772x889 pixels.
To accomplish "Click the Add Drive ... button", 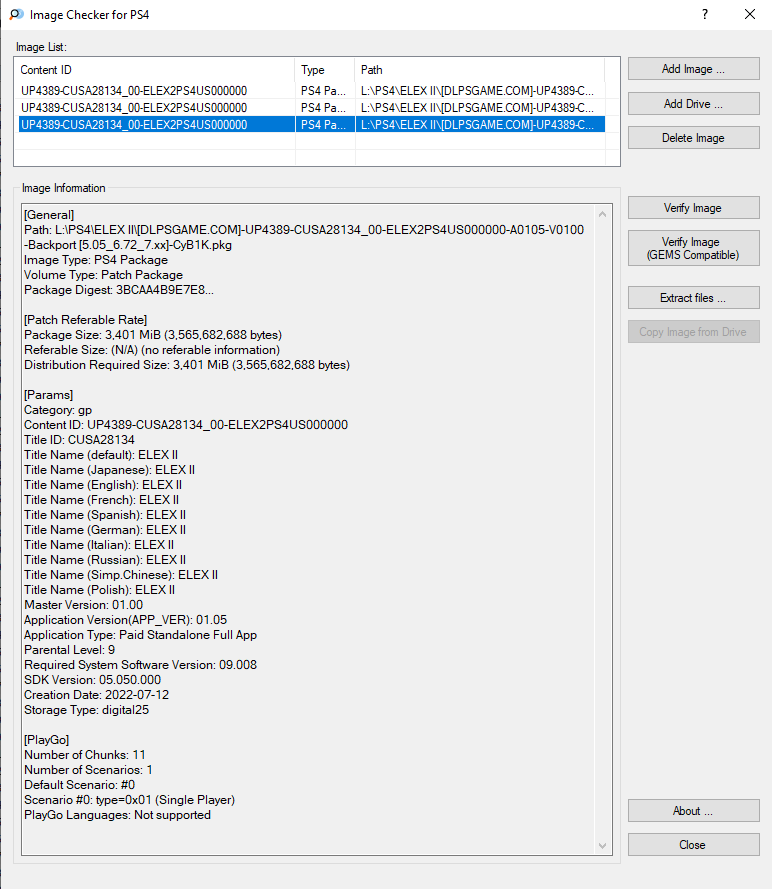I will point(693,104).
